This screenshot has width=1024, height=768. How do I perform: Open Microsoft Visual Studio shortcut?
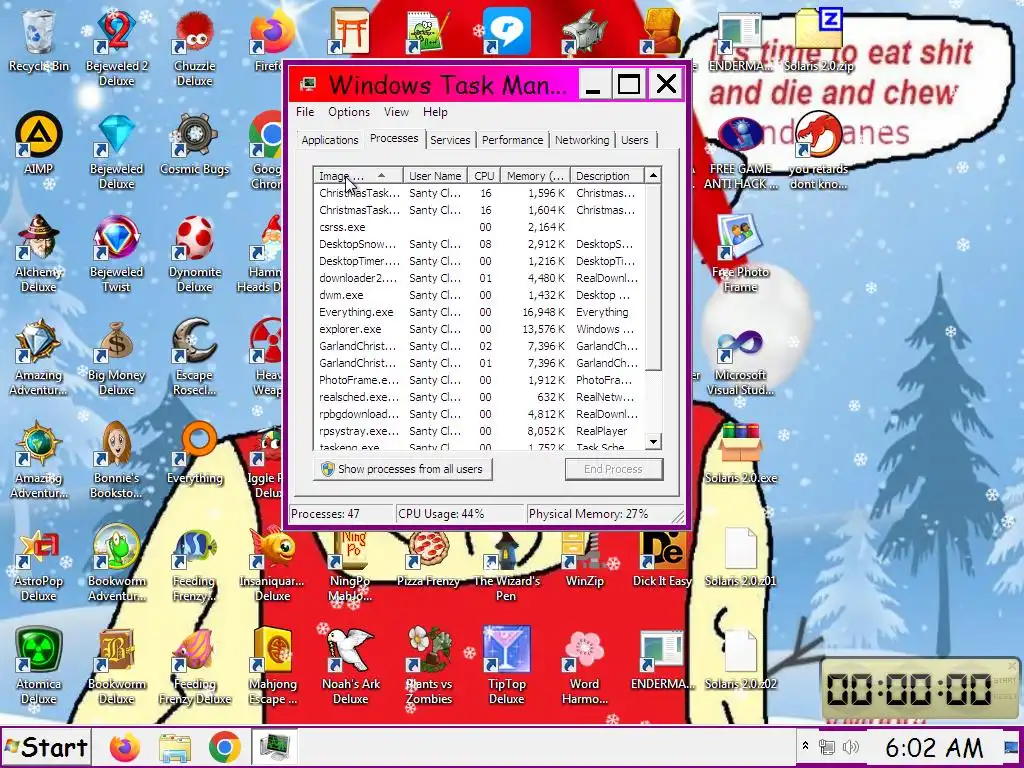click(x=741, y=363)
